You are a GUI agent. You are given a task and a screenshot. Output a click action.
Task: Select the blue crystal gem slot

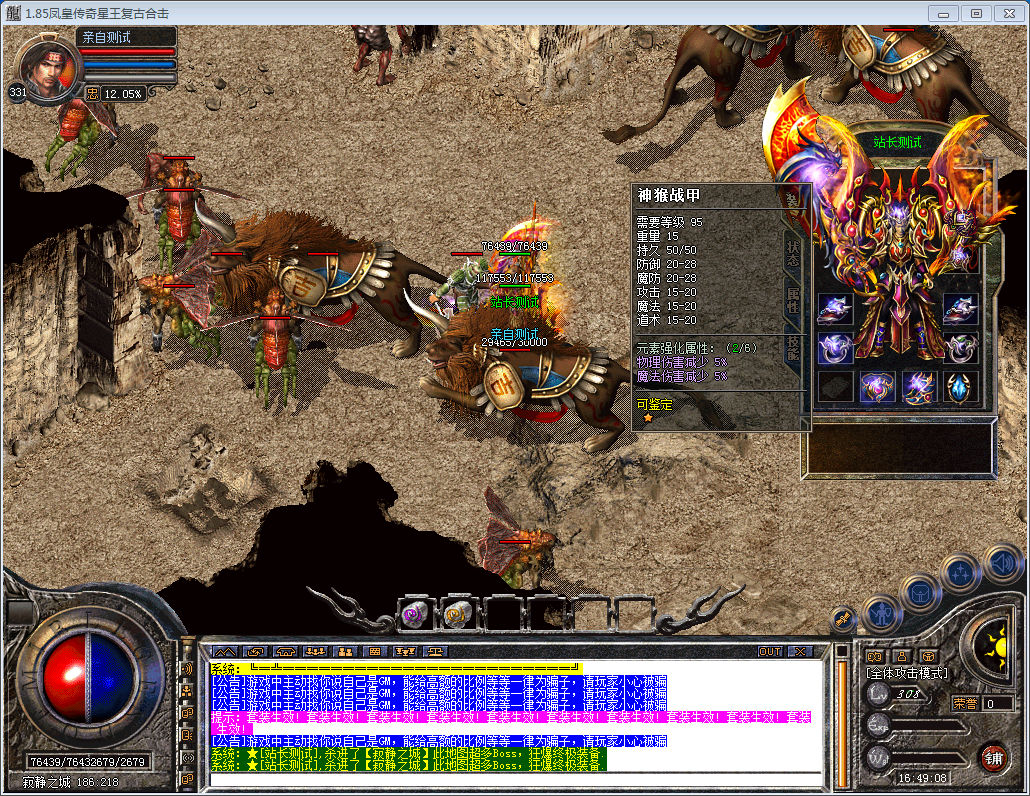tap(961, 387)
